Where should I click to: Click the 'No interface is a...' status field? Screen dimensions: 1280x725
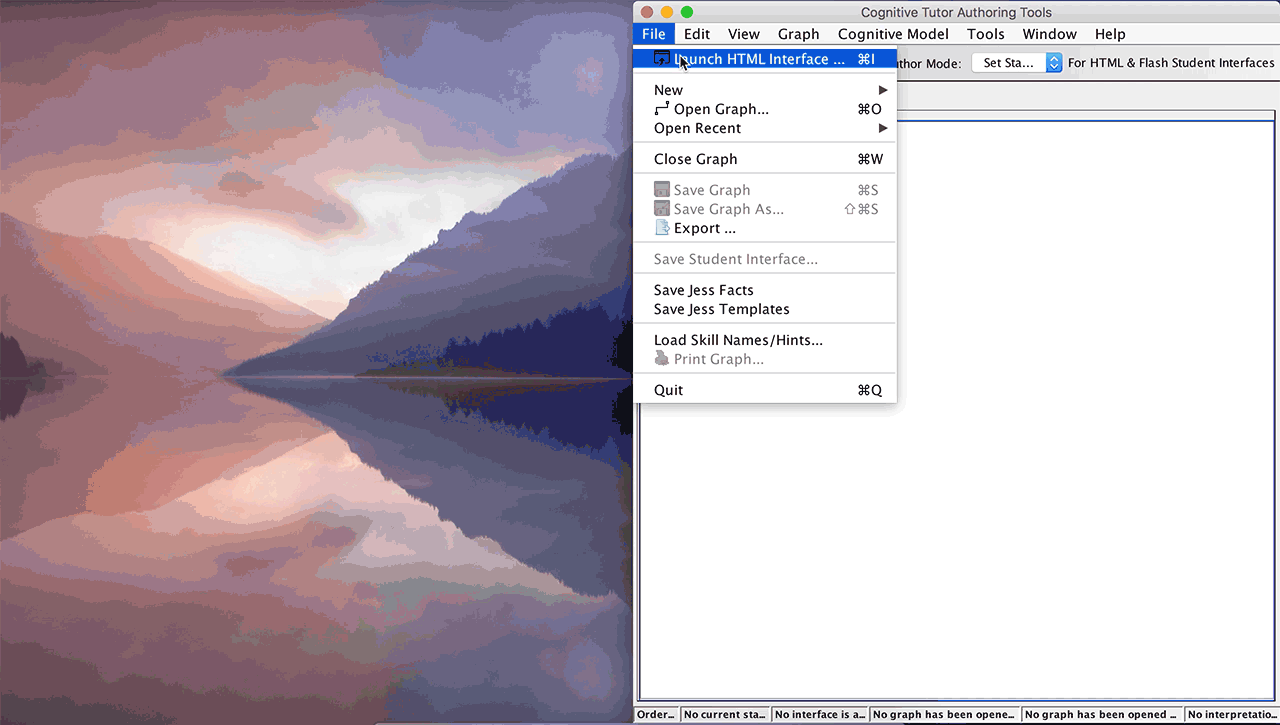[x=819, y=715]
